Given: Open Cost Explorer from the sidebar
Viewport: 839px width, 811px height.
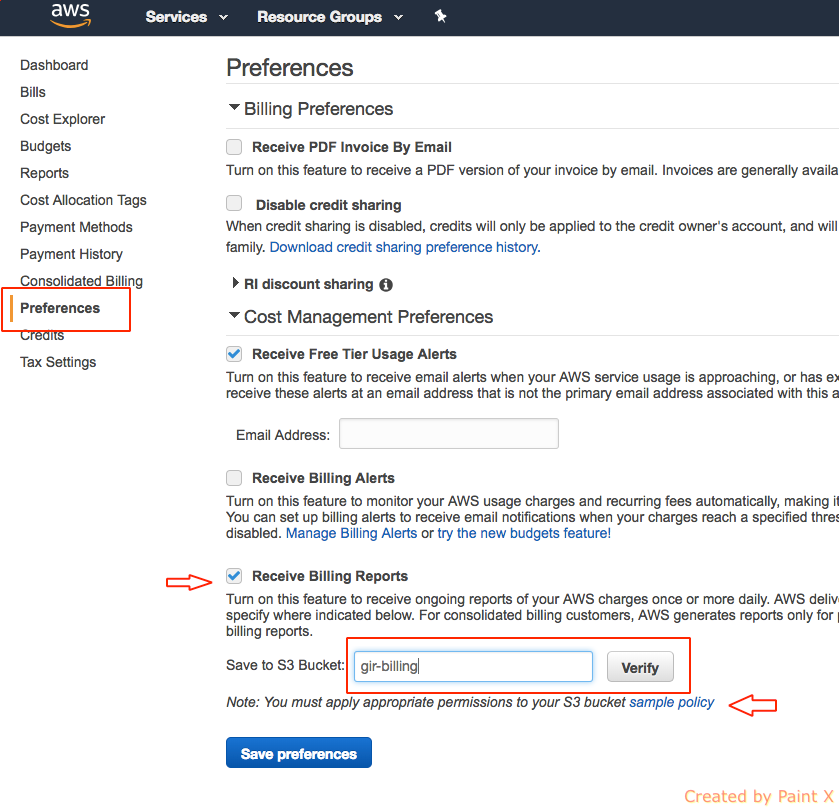Looking at the screenshot, I should coord(62,119).
